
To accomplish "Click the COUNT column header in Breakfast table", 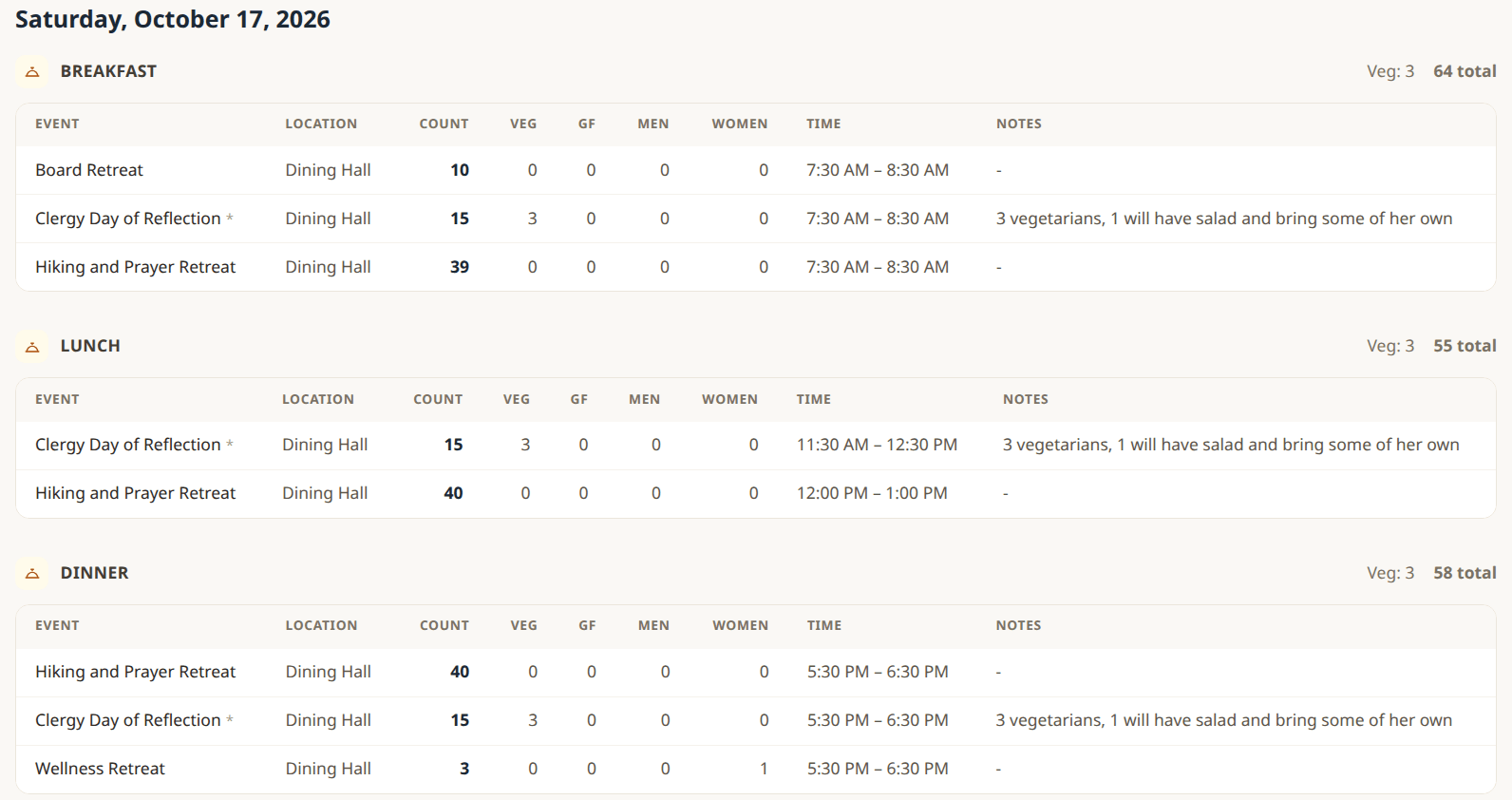I will (x=444, y=124).
